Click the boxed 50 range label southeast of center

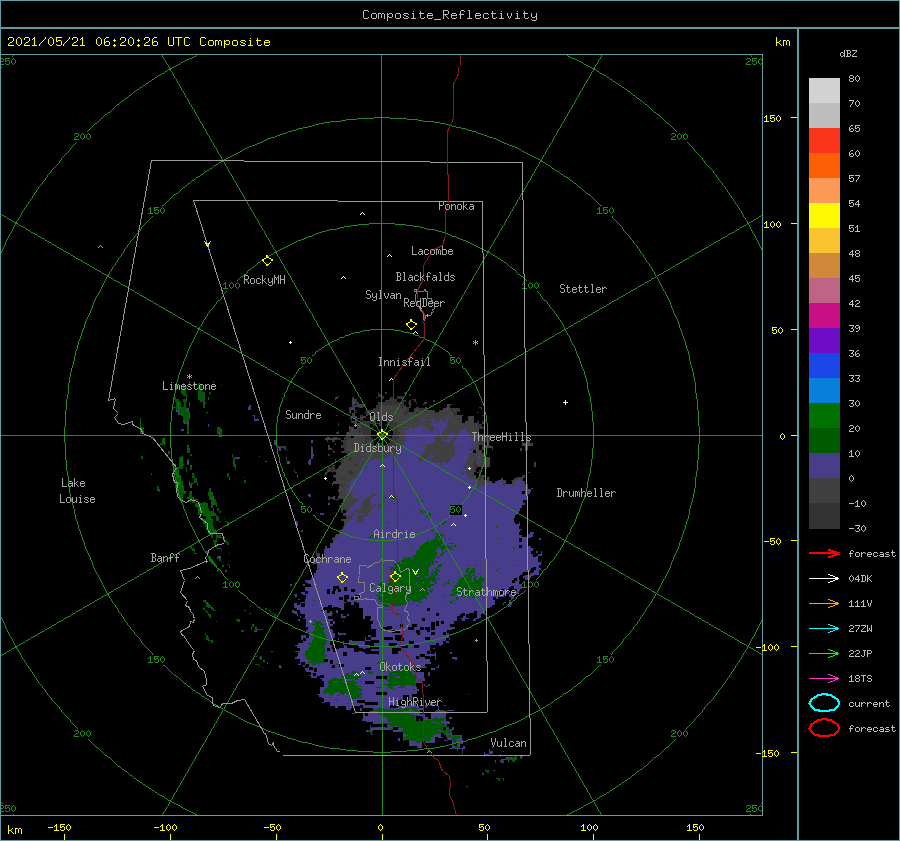pos(456,510)
